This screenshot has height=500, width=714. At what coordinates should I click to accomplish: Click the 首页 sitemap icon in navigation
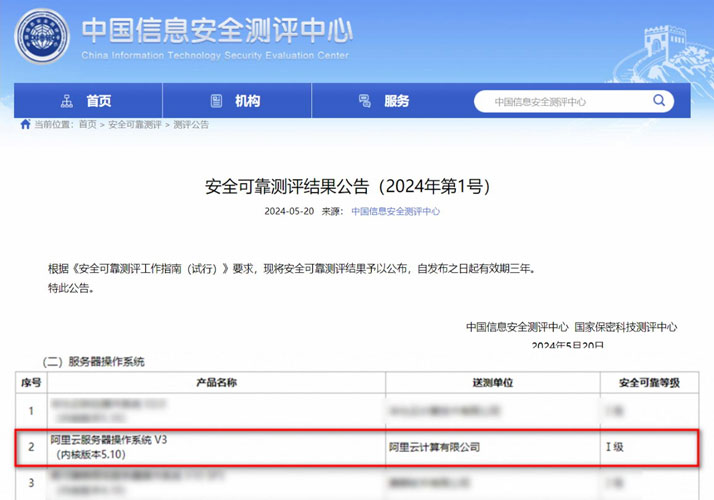[67, 101]
